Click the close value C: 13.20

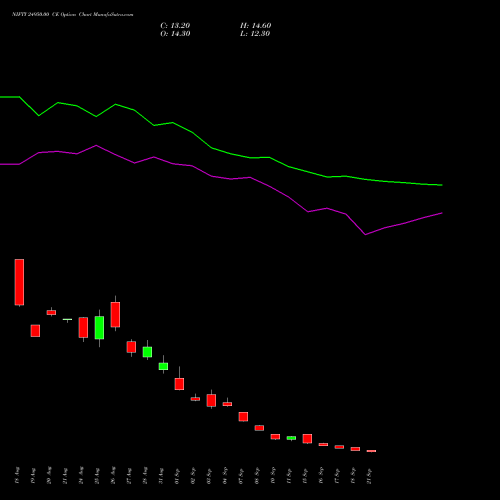pos(175,26)
